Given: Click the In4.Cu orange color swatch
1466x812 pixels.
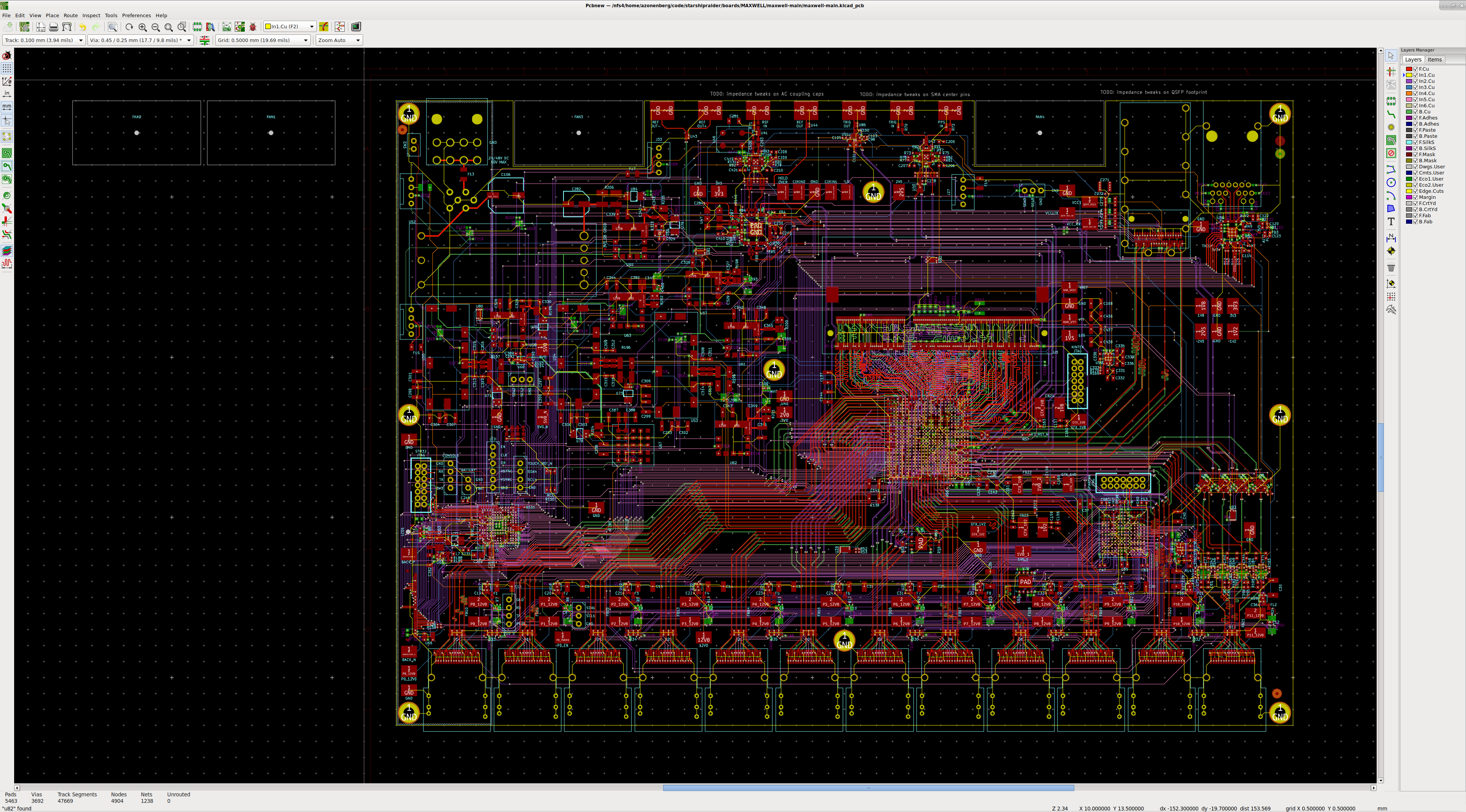Looking at the screenshot, I should (1409, 93).
